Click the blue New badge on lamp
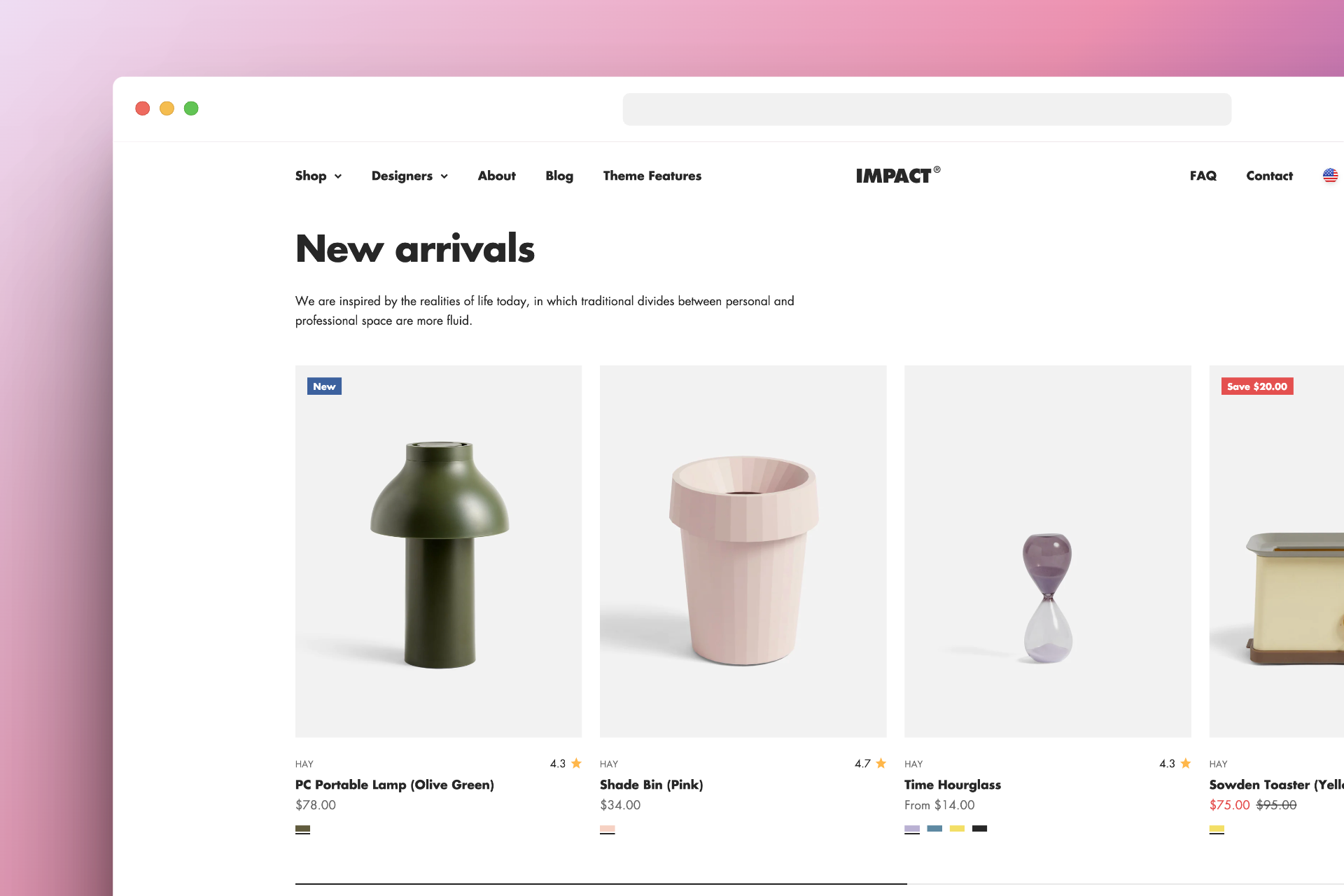 324,386
